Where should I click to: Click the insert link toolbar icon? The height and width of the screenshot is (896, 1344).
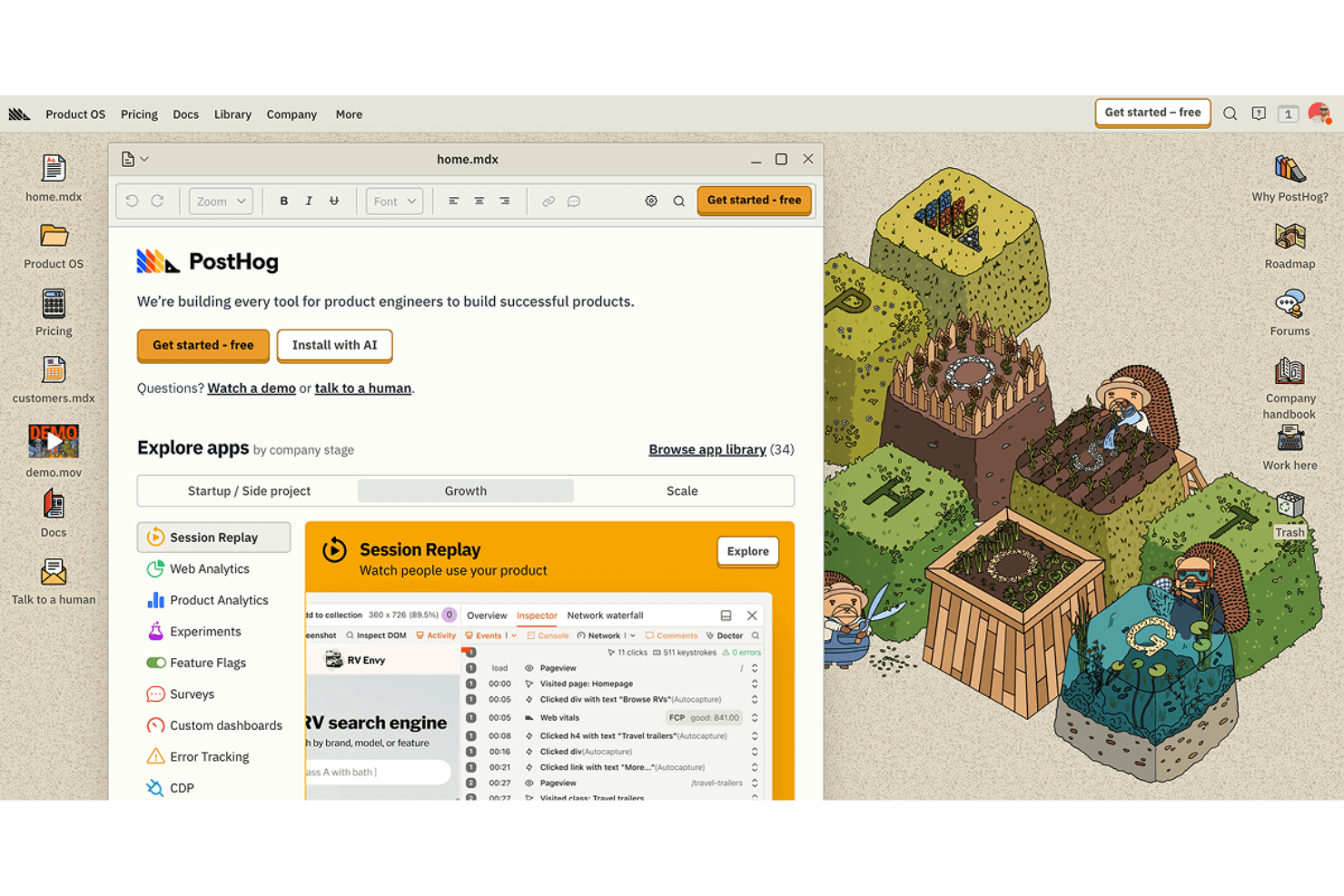coord(548,202)
